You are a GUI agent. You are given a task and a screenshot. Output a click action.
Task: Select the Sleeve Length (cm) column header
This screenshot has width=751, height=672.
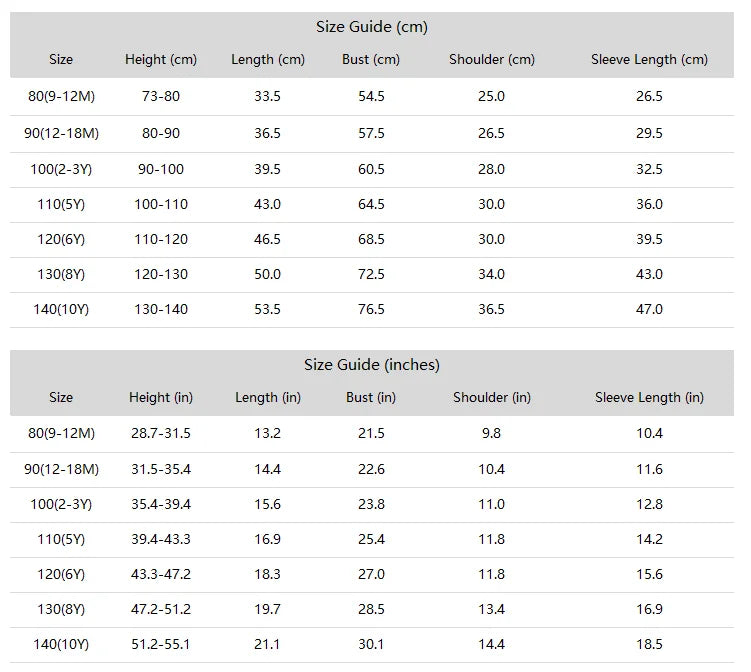click(649, 59)
